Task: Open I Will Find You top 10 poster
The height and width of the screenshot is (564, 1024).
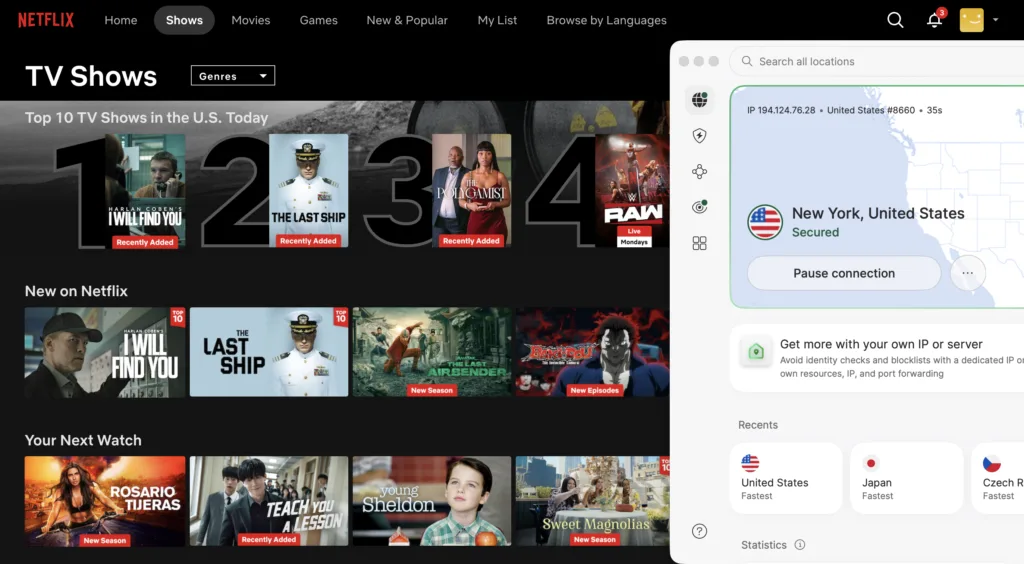Action: pyautogui.click(x=145, y=191)
